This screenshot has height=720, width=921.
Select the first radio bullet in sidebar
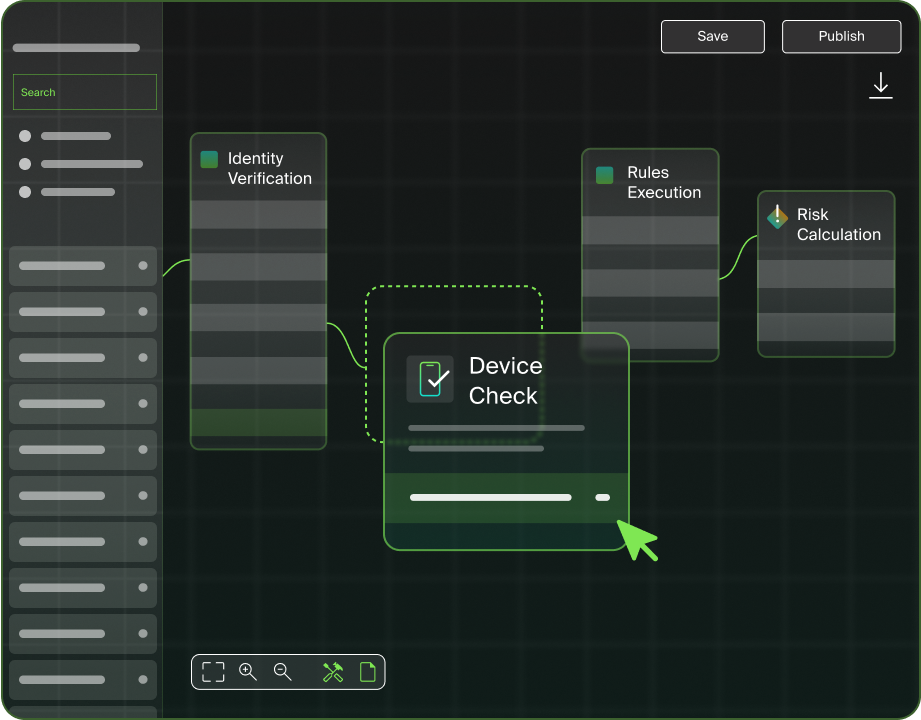pos(25,136)
